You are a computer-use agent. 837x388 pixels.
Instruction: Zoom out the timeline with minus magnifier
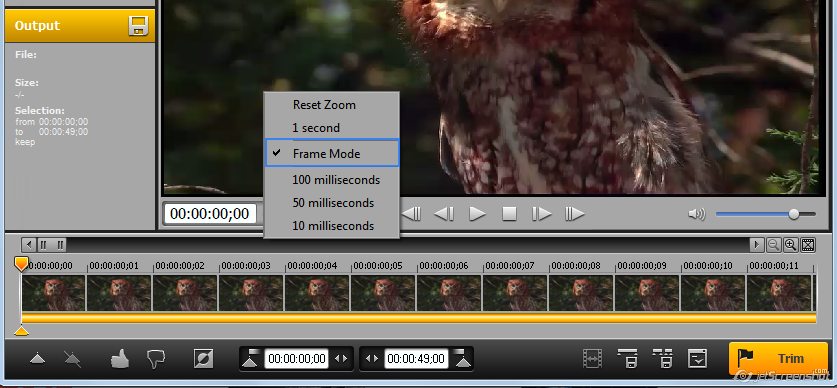click(773, 245)
